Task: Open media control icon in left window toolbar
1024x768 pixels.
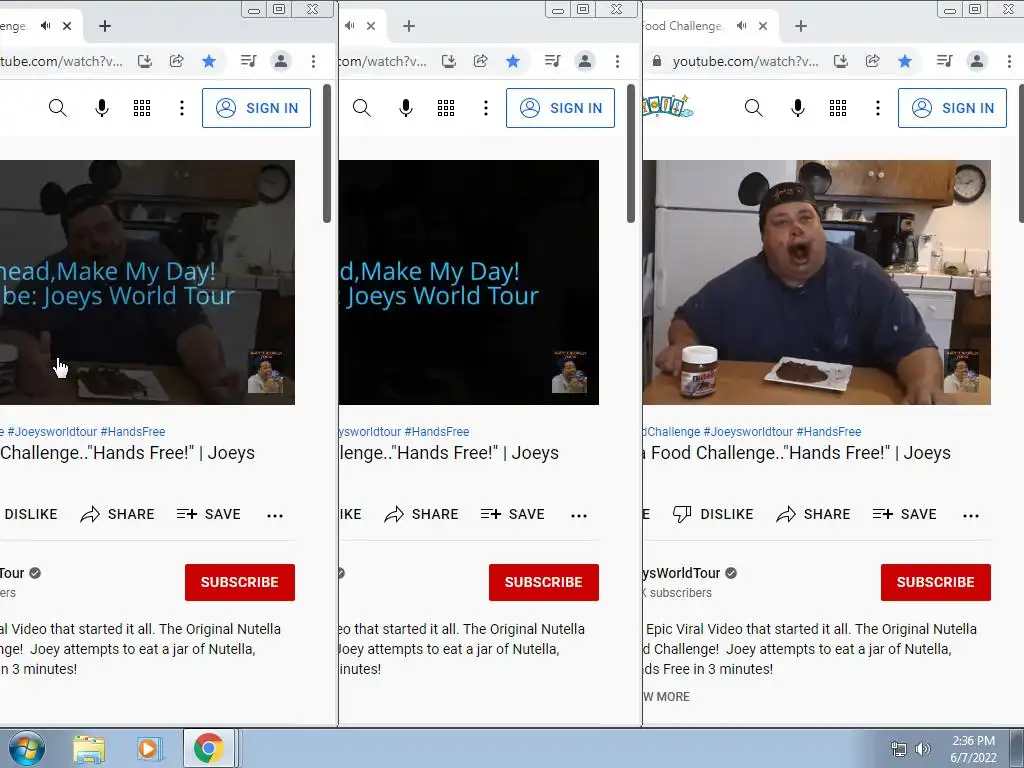Action: point(248,61)
